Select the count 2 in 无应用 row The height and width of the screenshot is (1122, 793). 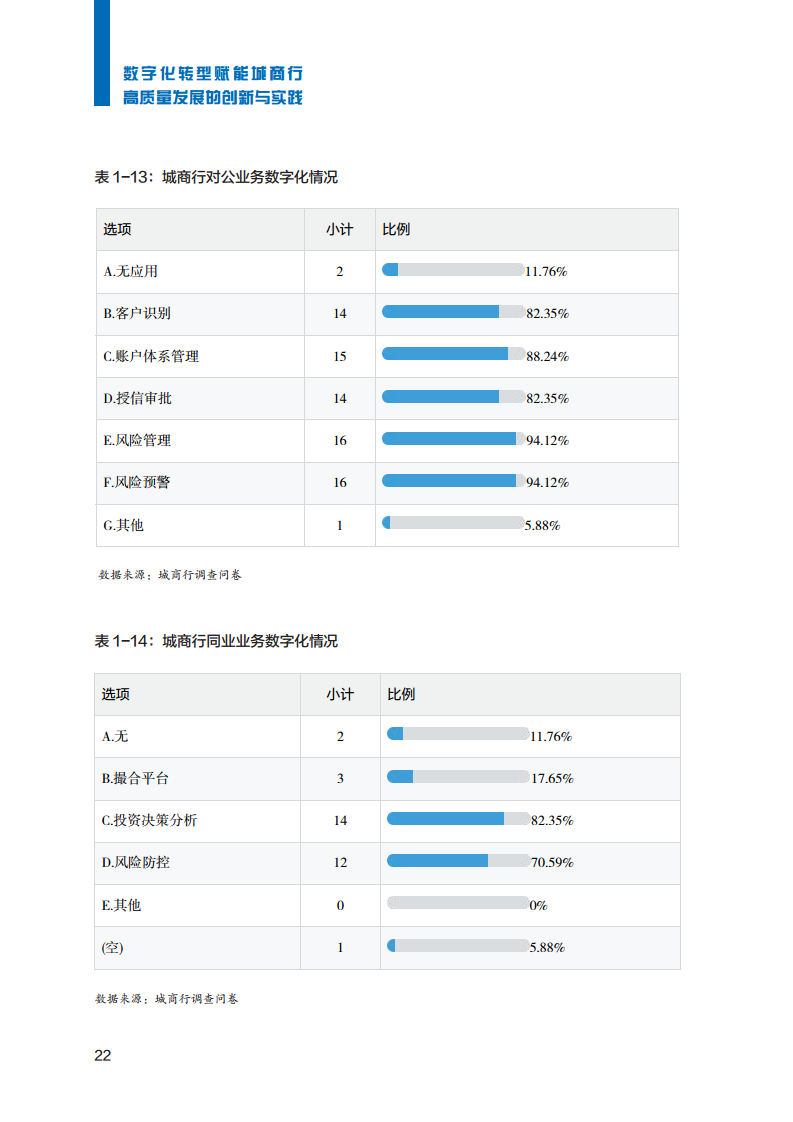(x=340, y=271)
